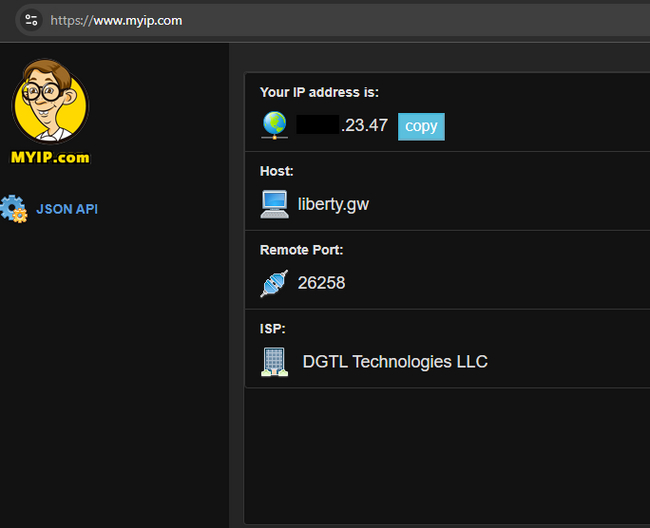
Task: Click the URL text in the address bar
Action: click(116, 20)
